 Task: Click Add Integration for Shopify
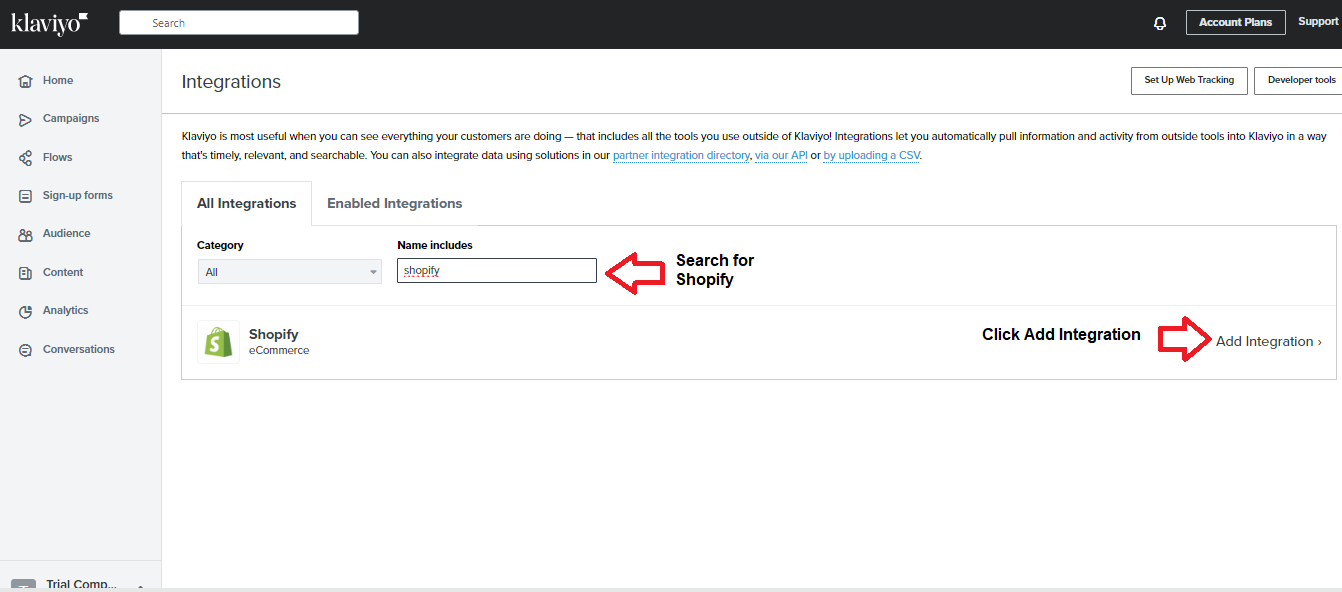point(1269,341)
